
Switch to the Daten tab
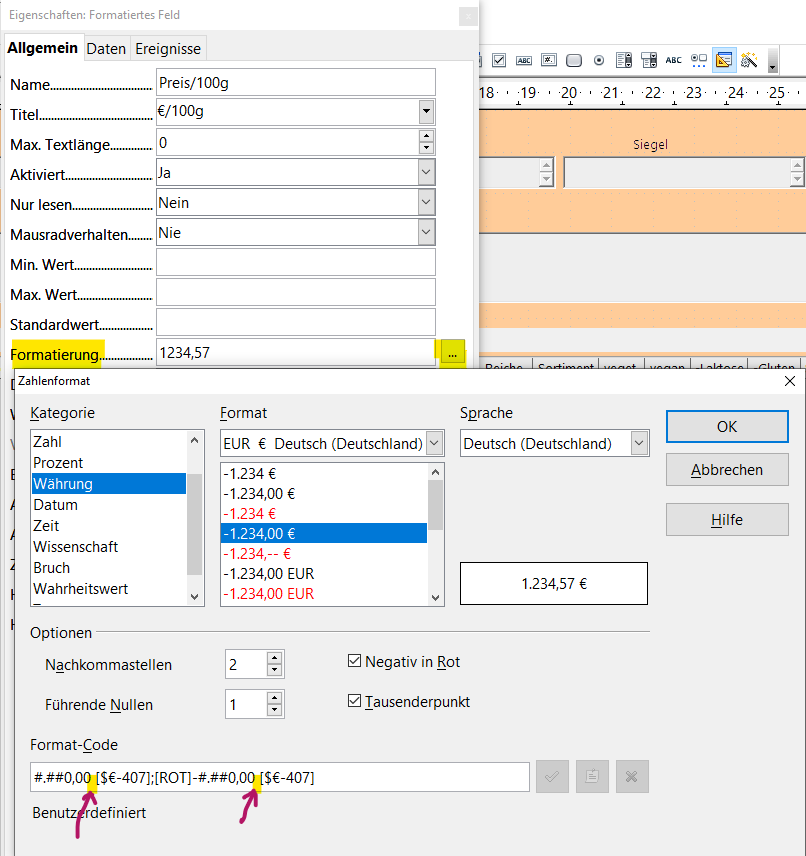[106, 48]
